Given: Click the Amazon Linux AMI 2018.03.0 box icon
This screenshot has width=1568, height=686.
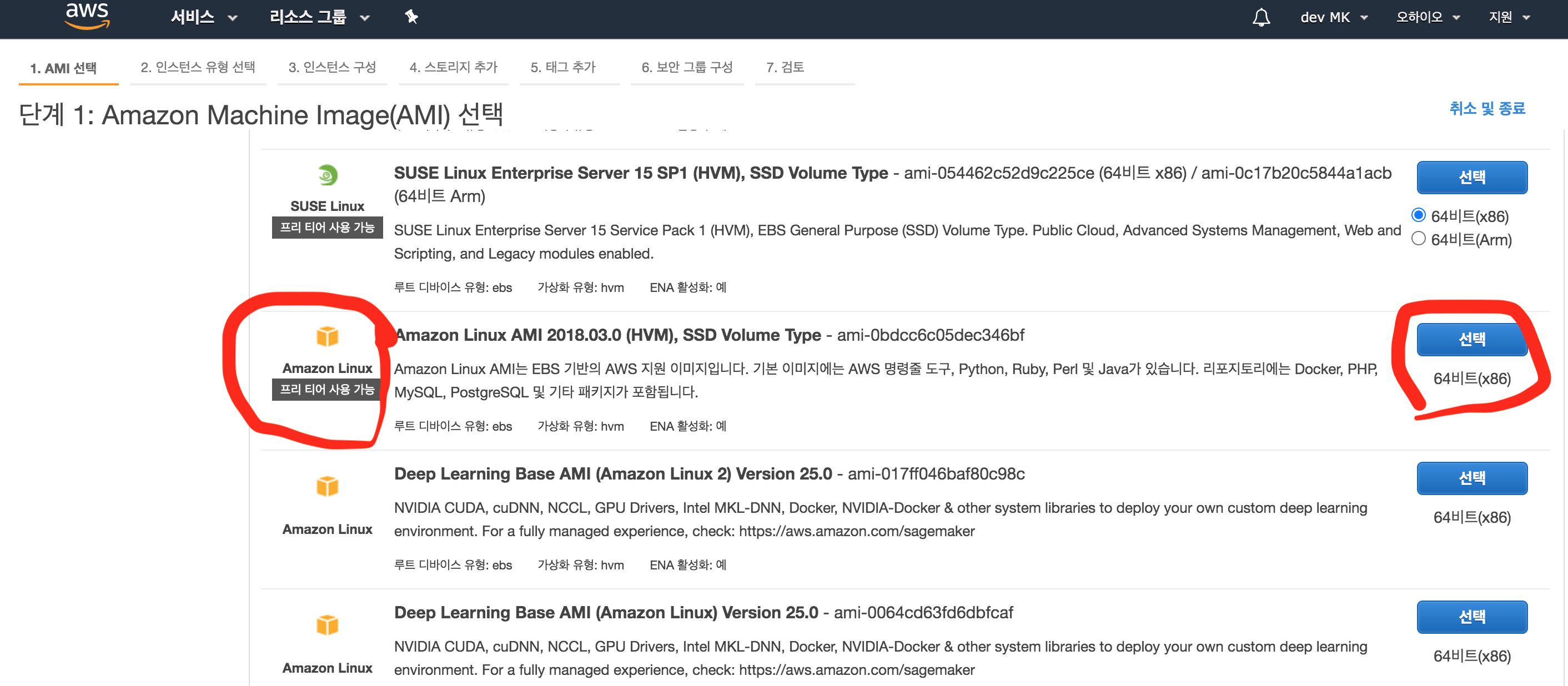Looking at the screenshot, I should coord(328,336).
